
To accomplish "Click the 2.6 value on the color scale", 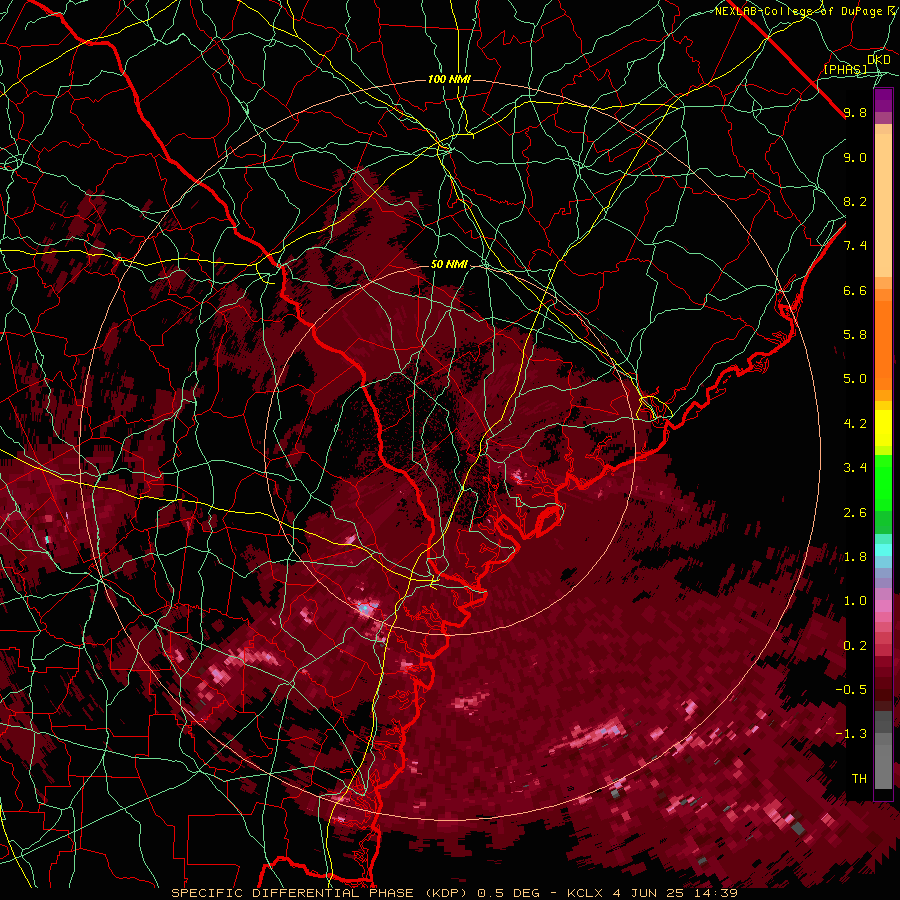I will (x=855, y=513).
